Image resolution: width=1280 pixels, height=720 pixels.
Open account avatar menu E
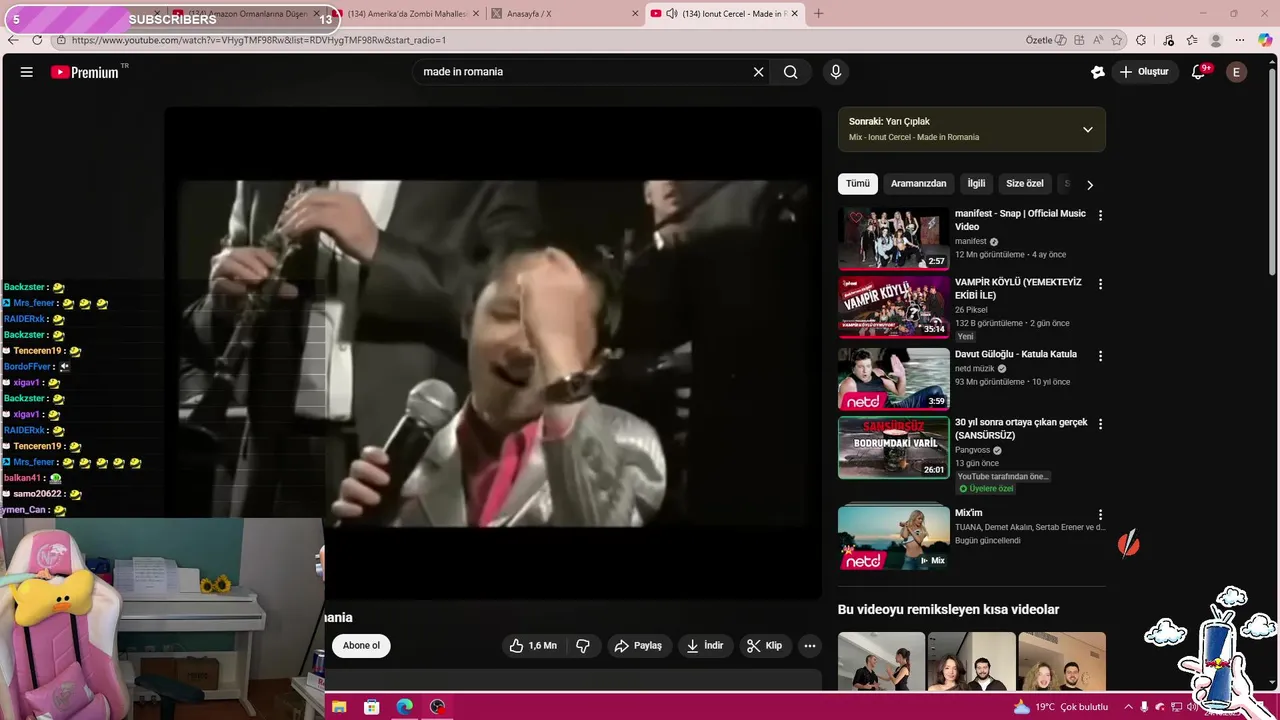click(1237, 72)
